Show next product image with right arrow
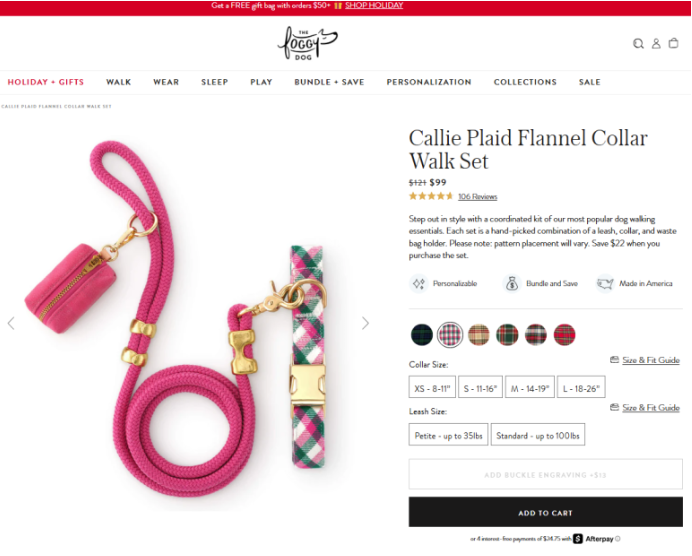This screenshot has height=556, width=692. pos(365,323)
